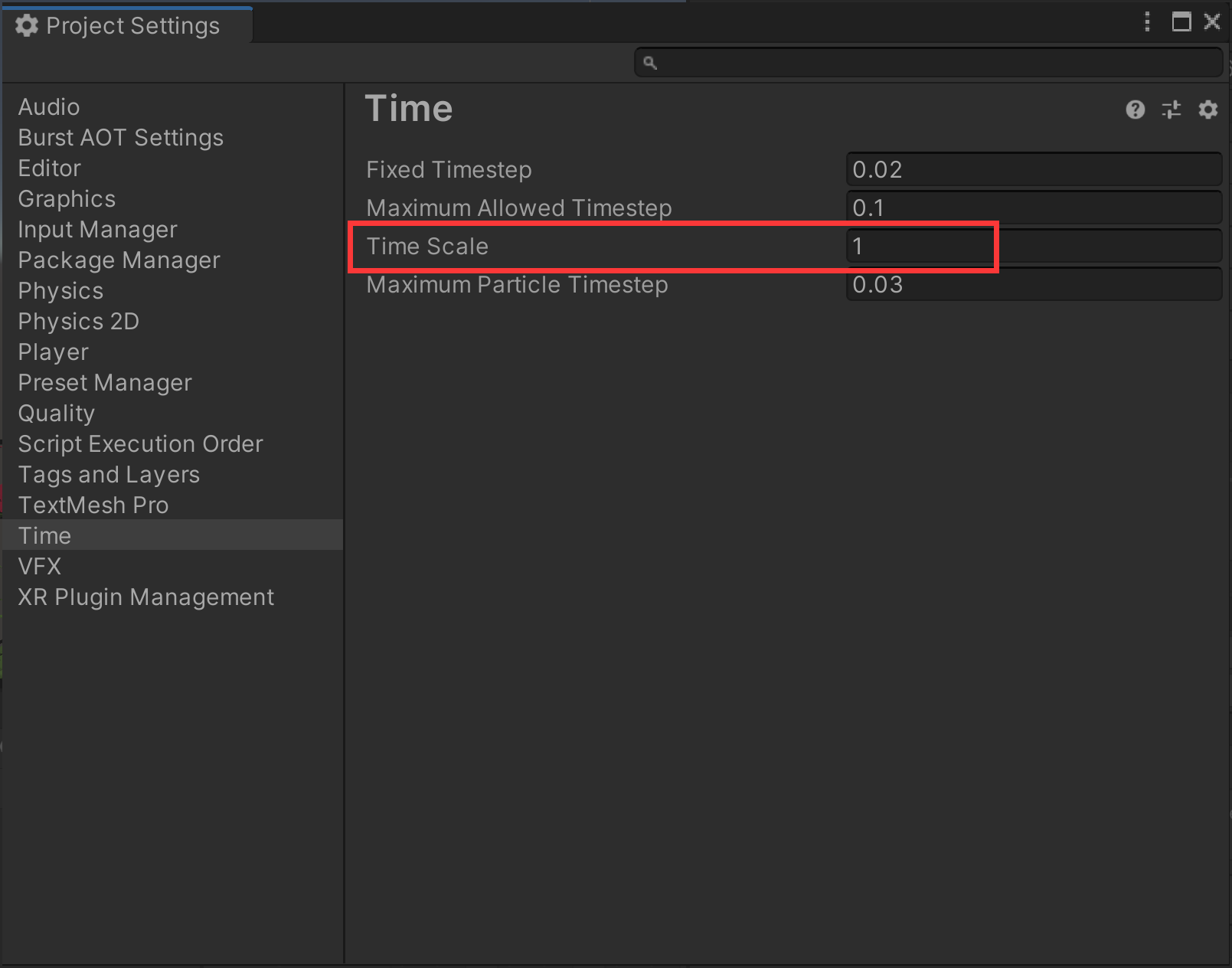Open the window options kebab menu
The width and height of the screenshot is (1232, 968).
[x=1146, y=22]
